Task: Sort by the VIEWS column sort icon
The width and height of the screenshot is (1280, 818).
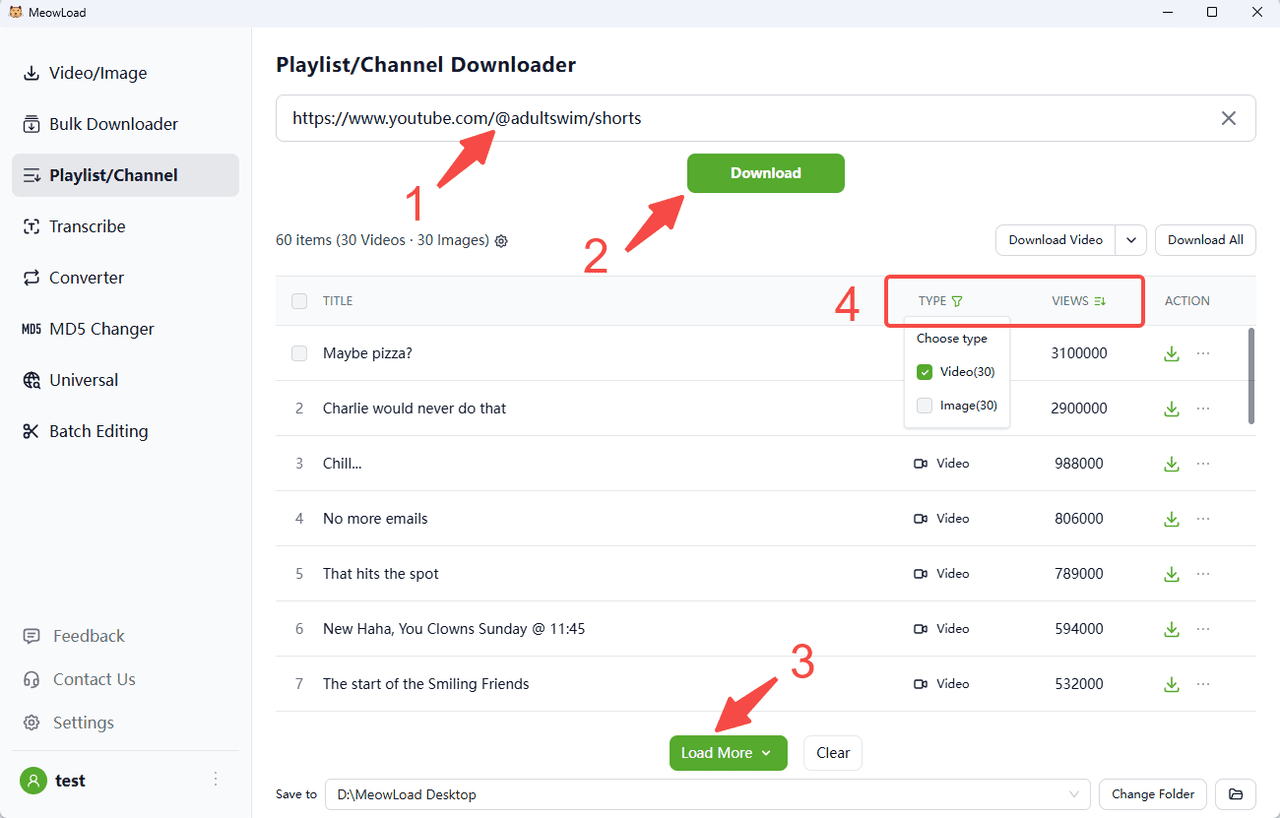Action: click(x=1100, y=301)
